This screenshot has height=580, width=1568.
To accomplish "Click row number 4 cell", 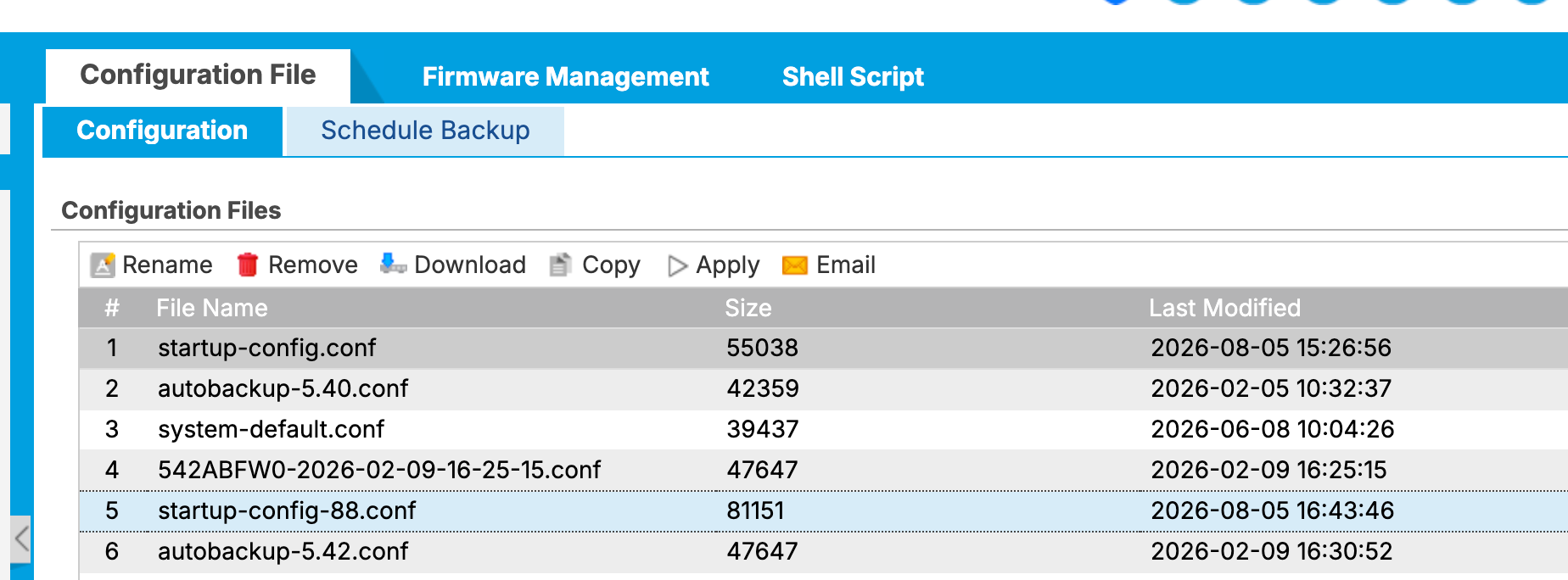I will (112, 470).
